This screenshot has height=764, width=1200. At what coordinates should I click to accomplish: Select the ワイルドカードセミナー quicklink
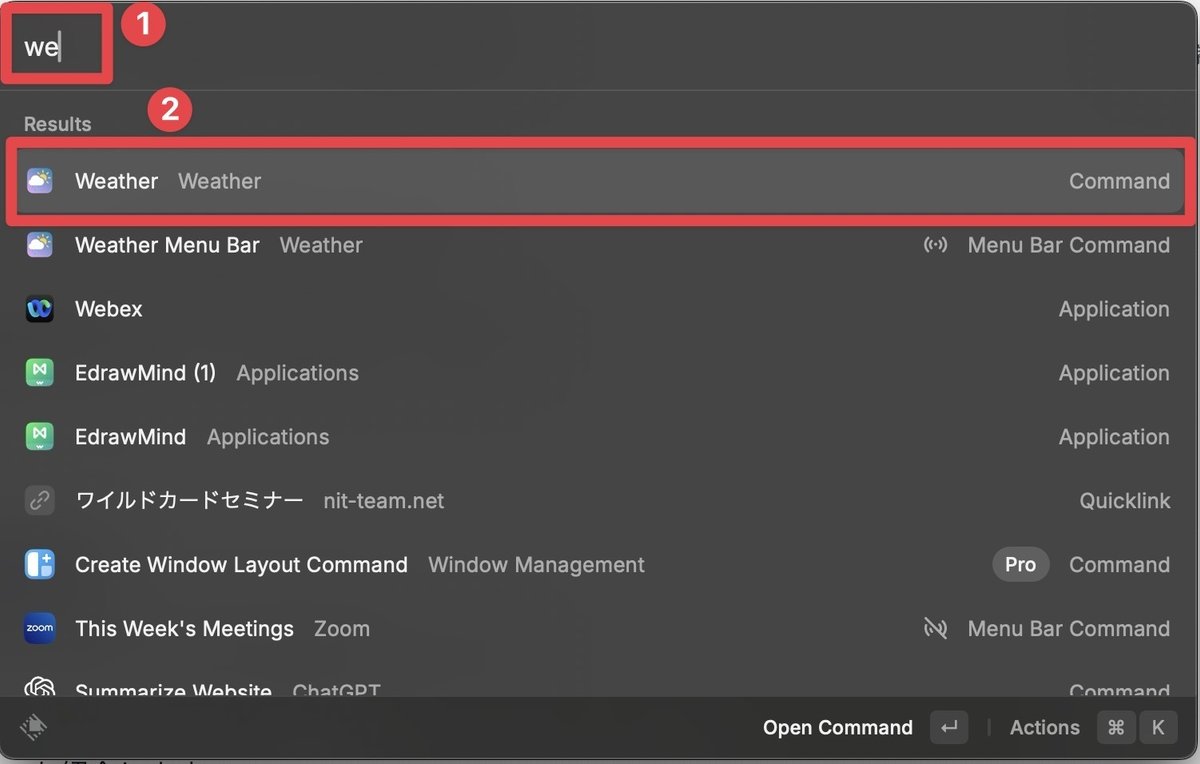coord(598,501)
